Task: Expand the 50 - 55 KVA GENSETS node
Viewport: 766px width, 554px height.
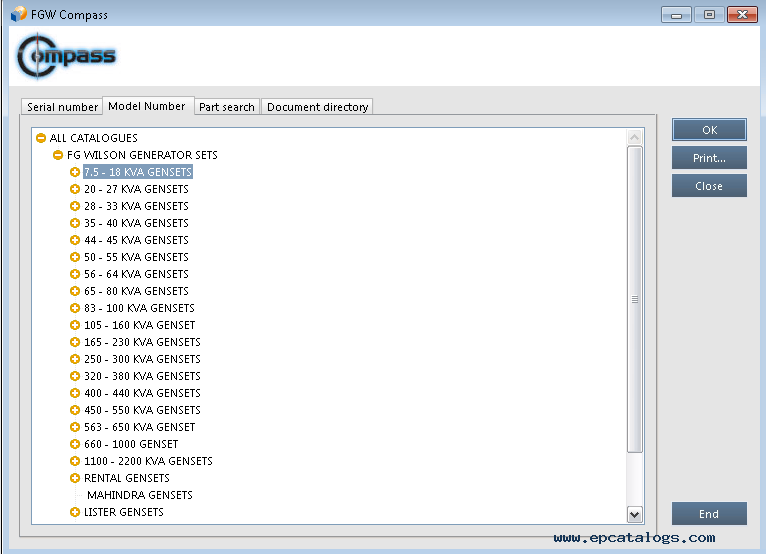Action: tap(75, 257)
